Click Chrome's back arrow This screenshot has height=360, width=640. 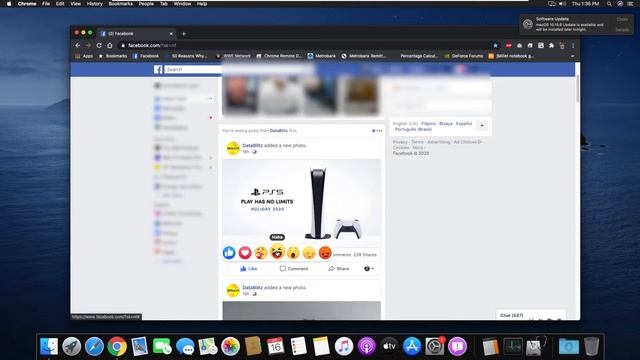tap(78, 45)
